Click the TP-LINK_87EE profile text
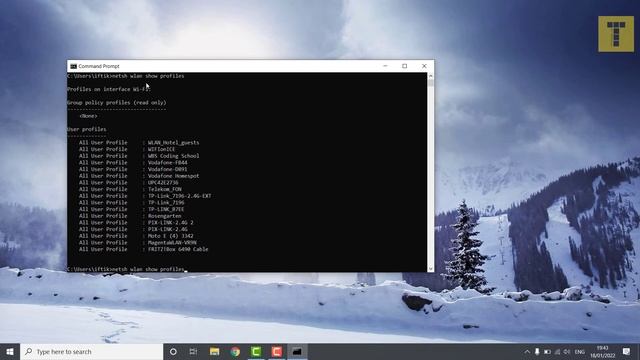Screen dimensions: 640x360 [166, 209]
